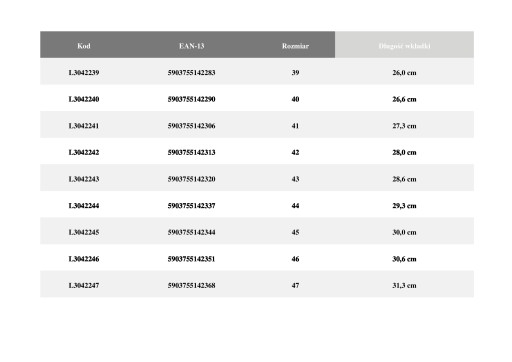Click the Długość wkładki column header

(x=404, y=46)
